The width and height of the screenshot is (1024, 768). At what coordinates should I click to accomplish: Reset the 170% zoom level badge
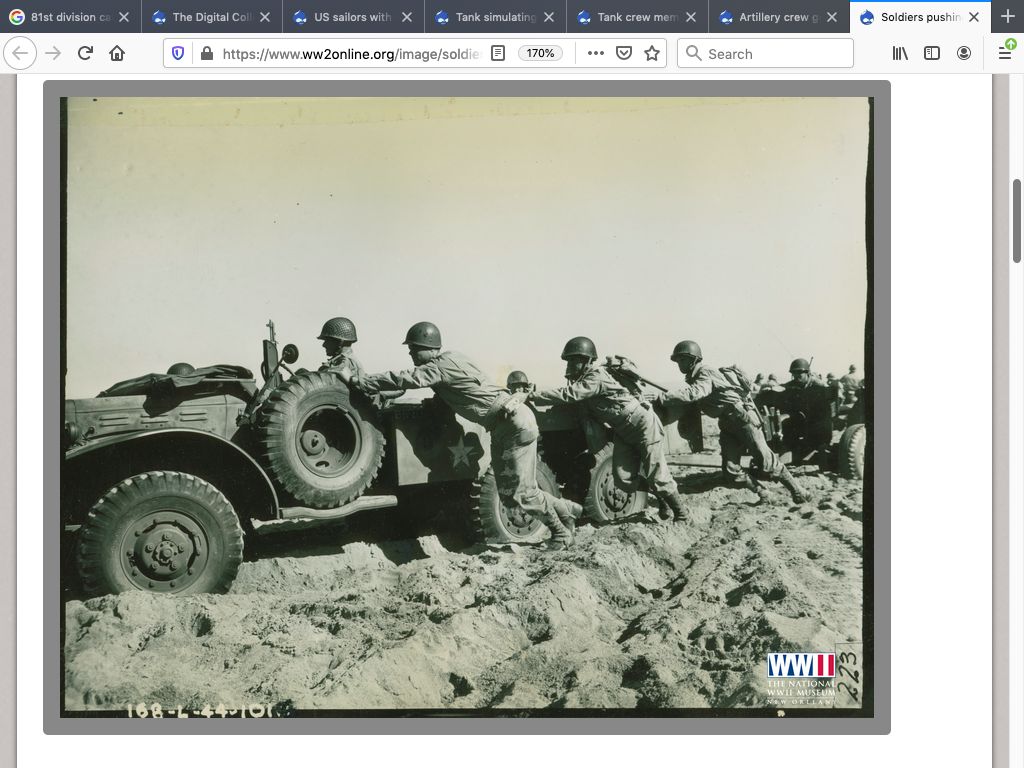tap(541, 53)
